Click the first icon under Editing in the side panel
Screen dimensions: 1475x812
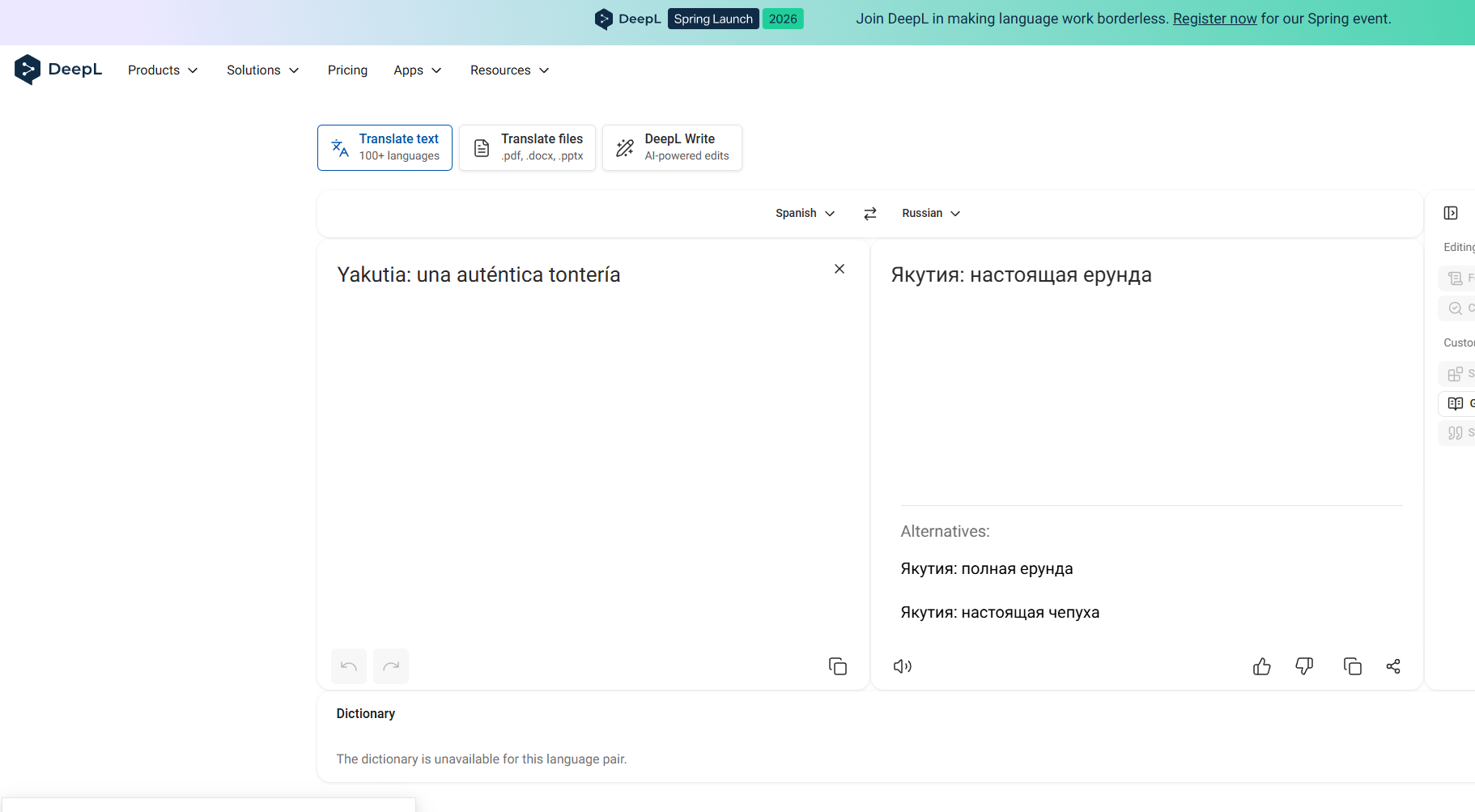(x=1456, y=278)
